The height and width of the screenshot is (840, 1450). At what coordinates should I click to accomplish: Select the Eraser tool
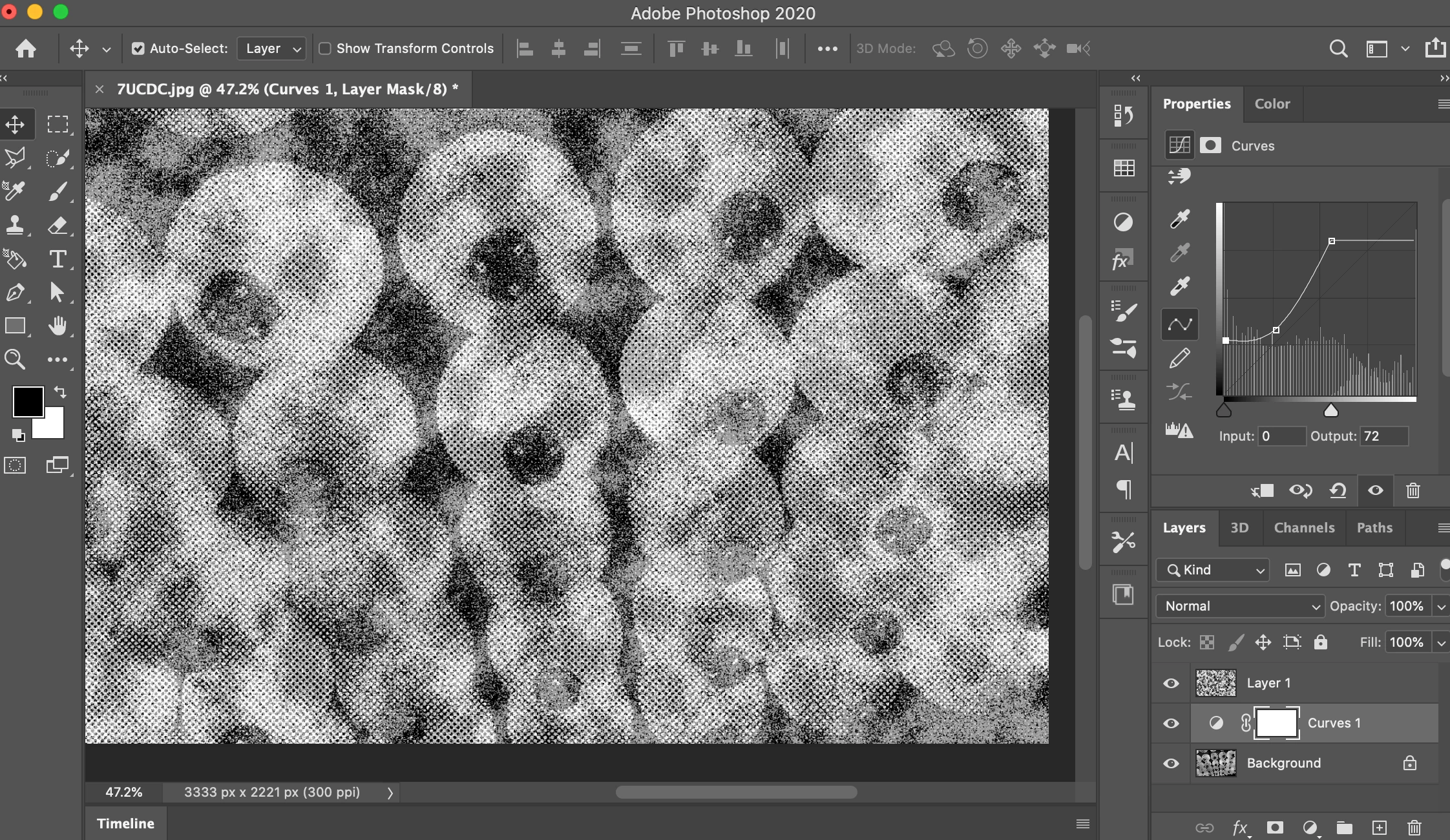tap(58, 226)
